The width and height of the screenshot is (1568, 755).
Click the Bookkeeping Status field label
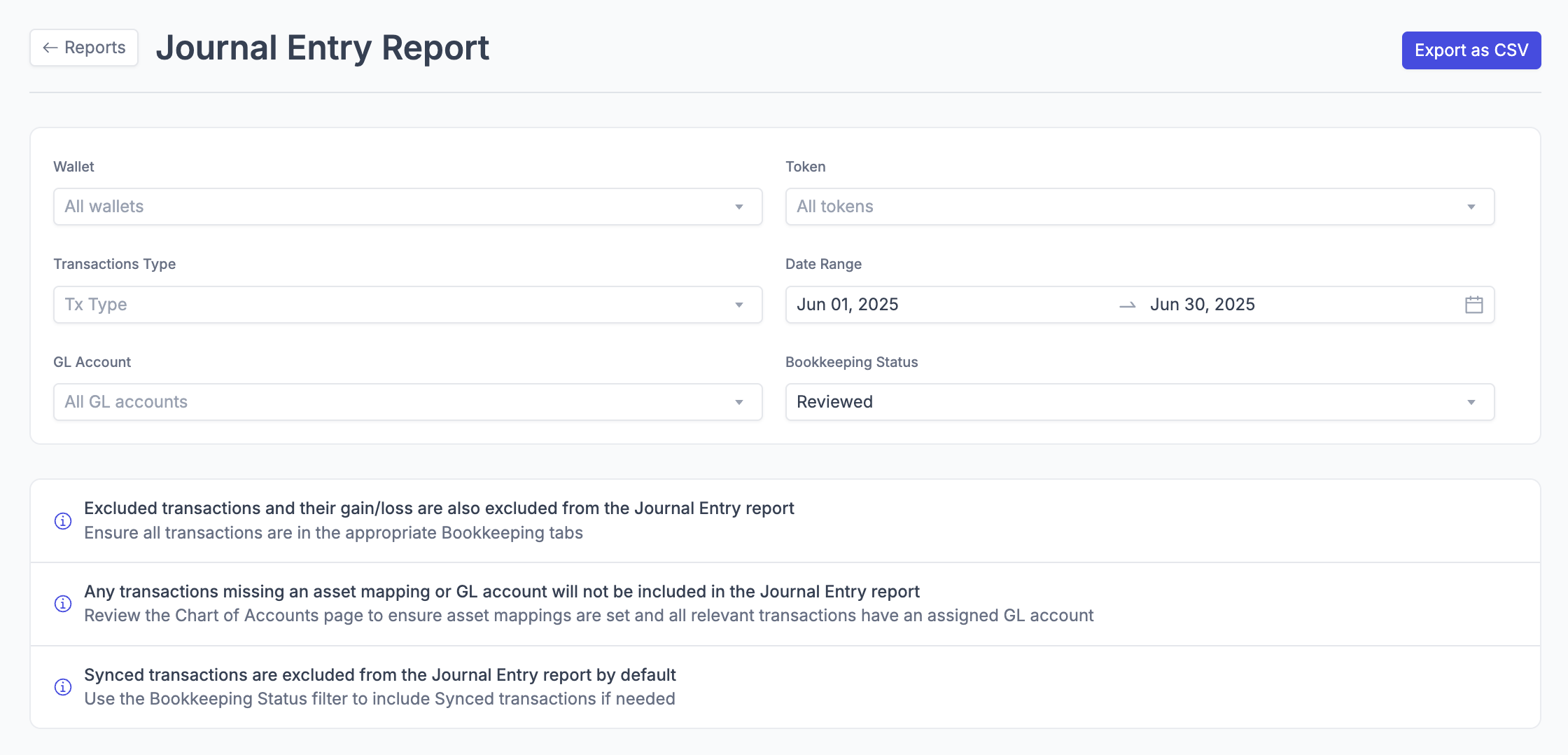tap(851, 362)
